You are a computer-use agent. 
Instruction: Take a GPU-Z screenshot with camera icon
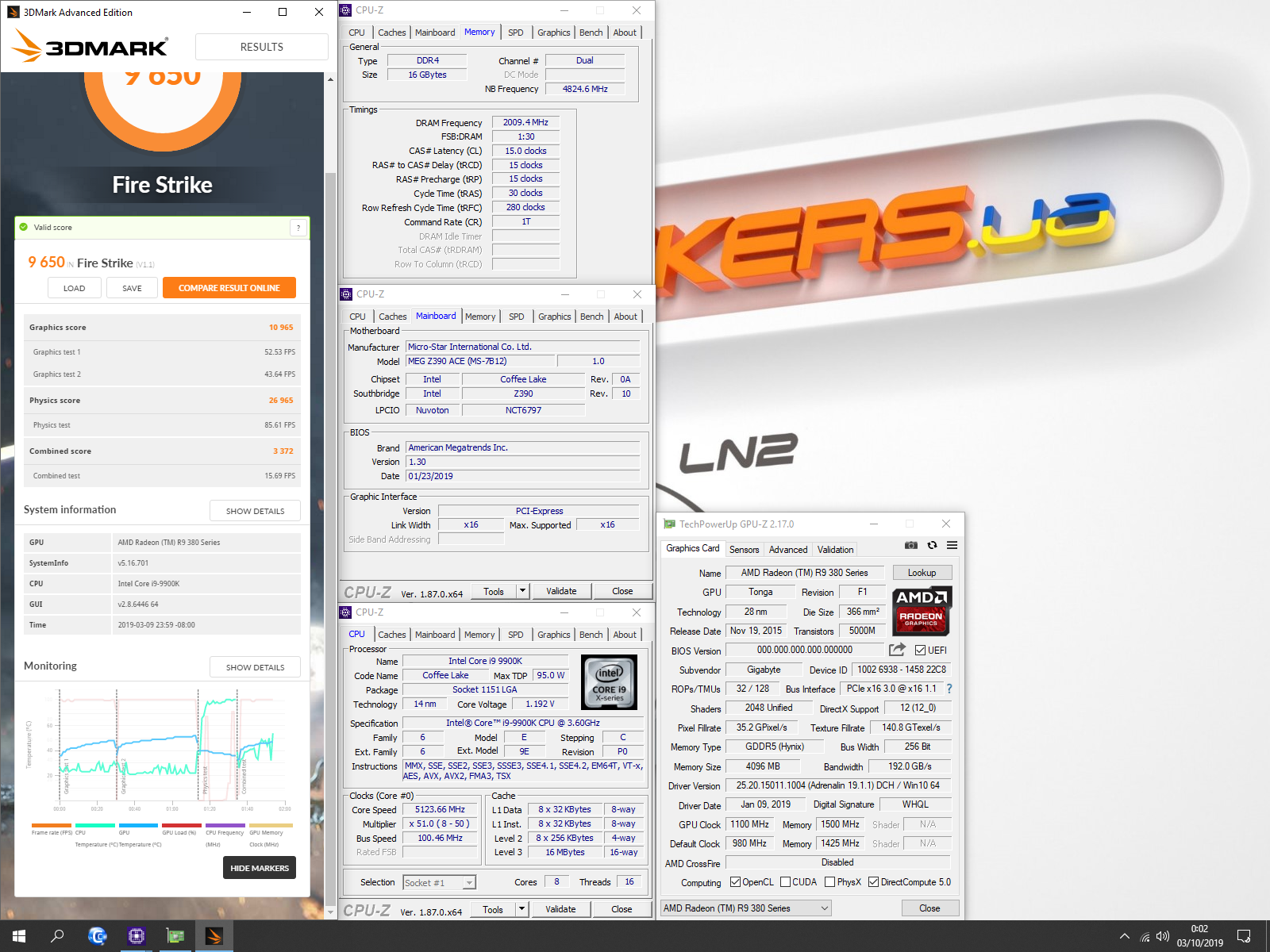(911, 545)
